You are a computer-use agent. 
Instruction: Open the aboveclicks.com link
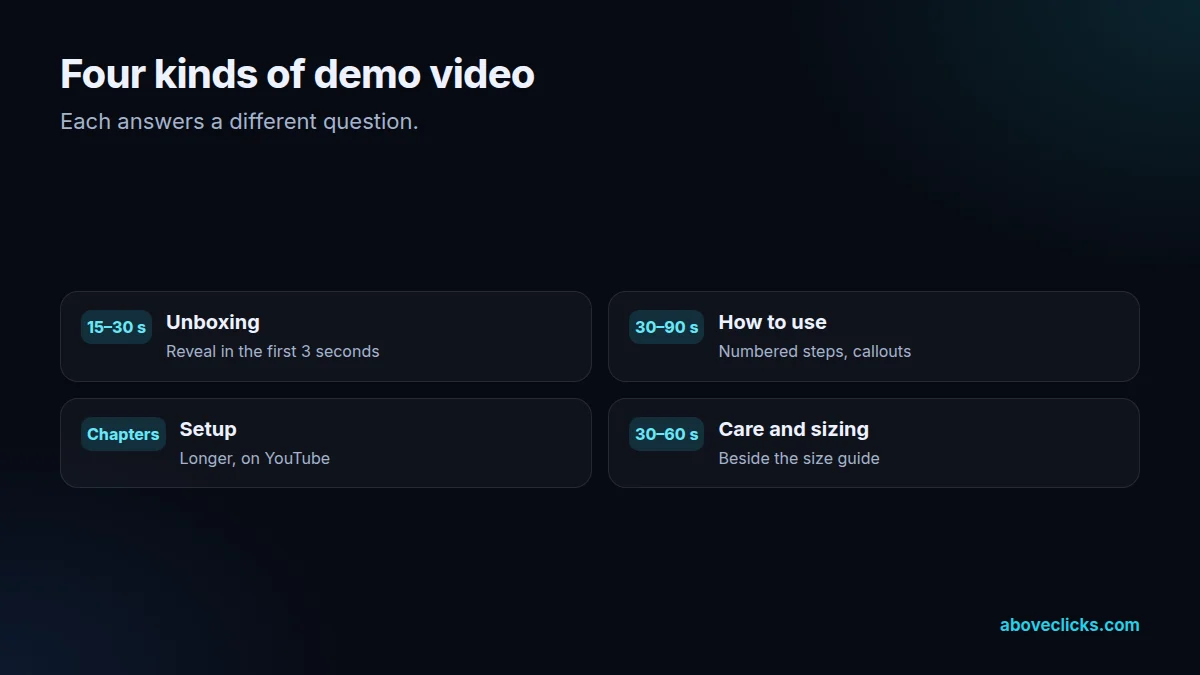click(1069, 625)
